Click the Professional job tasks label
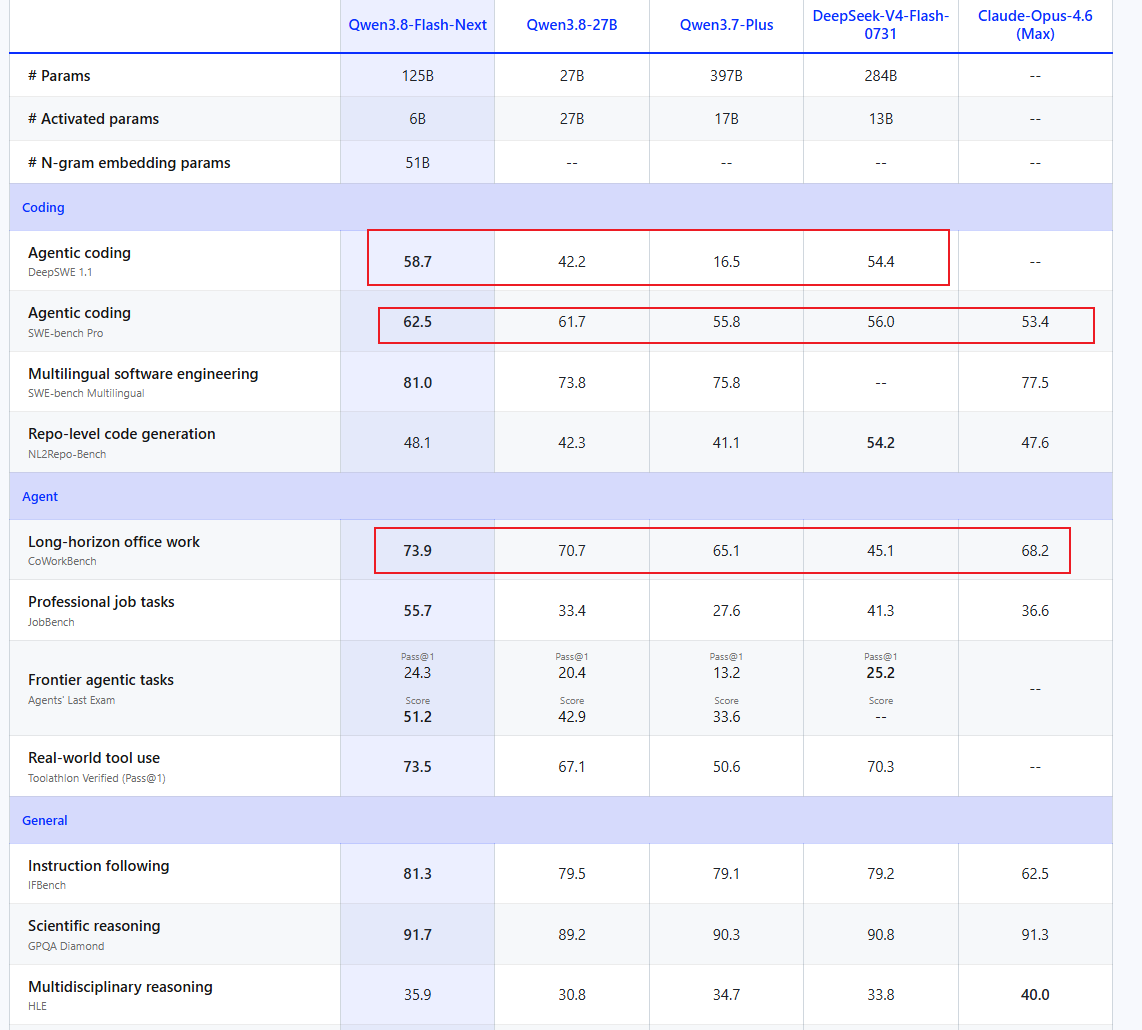The width and height of the screenshot is (1142, 1030). pos(101,602)
